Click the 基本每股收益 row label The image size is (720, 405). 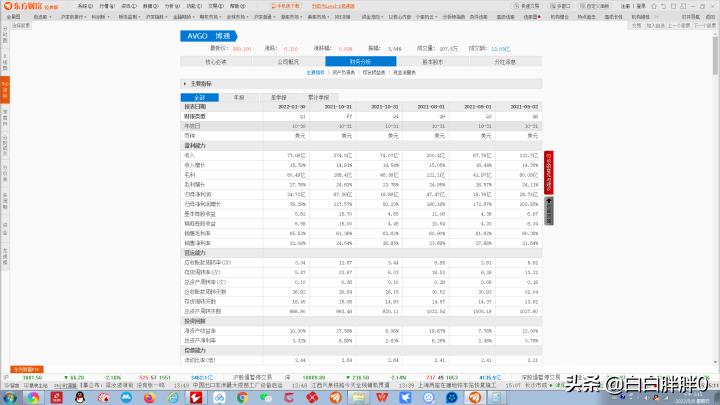coord(200,214)
